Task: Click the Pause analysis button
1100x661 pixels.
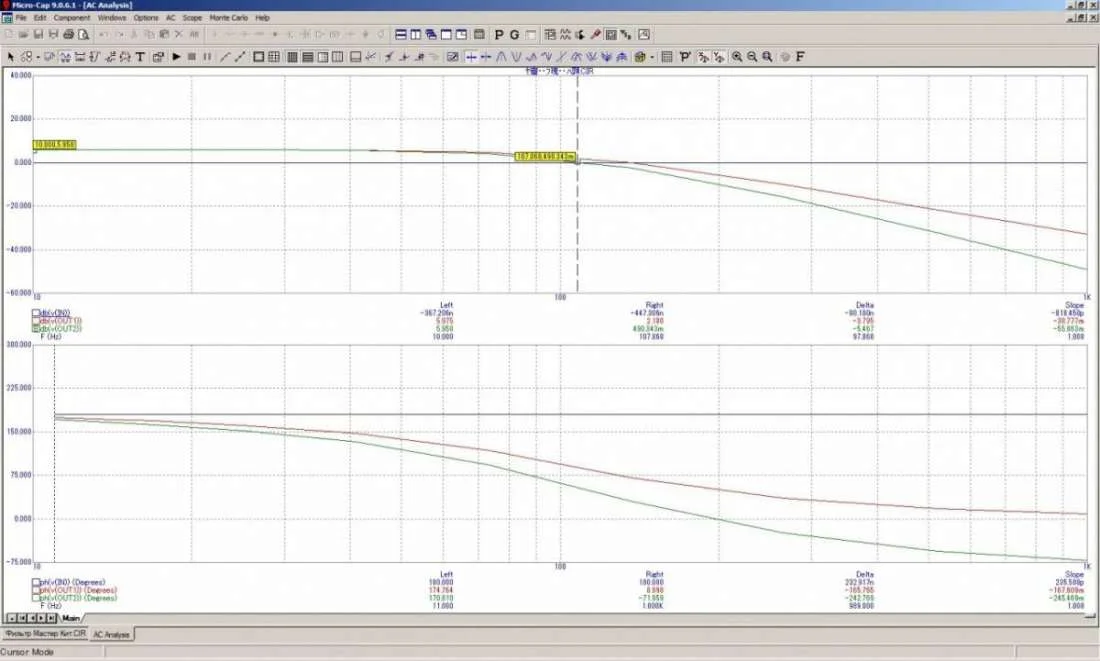Action: [207, 57]
